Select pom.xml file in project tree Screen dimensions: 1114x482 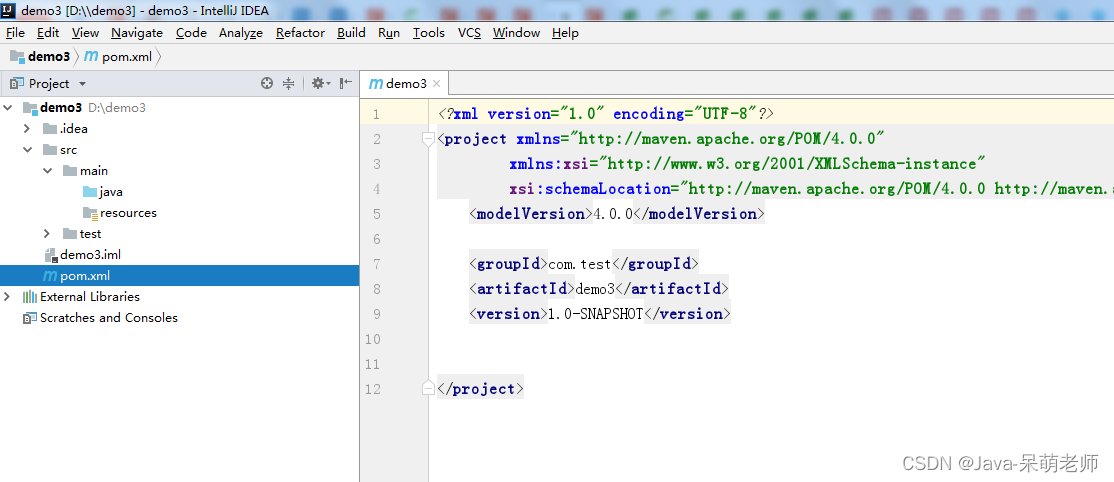pos(179,276)
